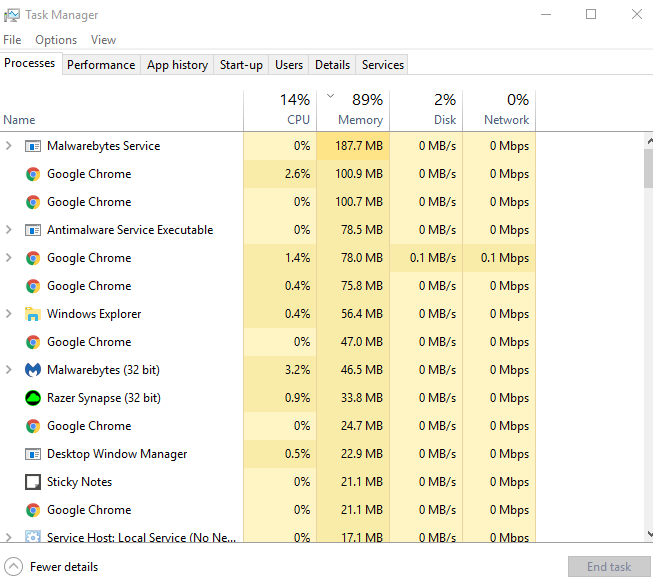Select the Google Chrome icon using 100.9 MB
This screenshot has width=653, height=585.
(33, 174)
